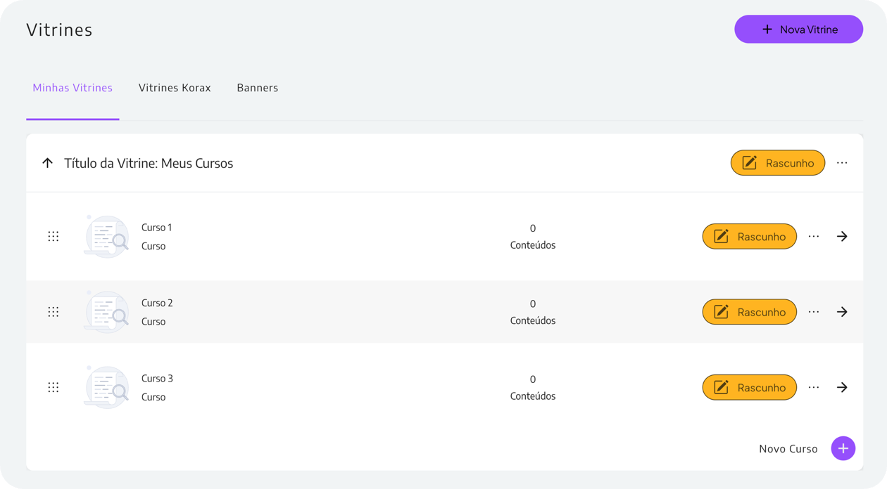Click the Nova Vitrine button

click(x=798, y=30)
